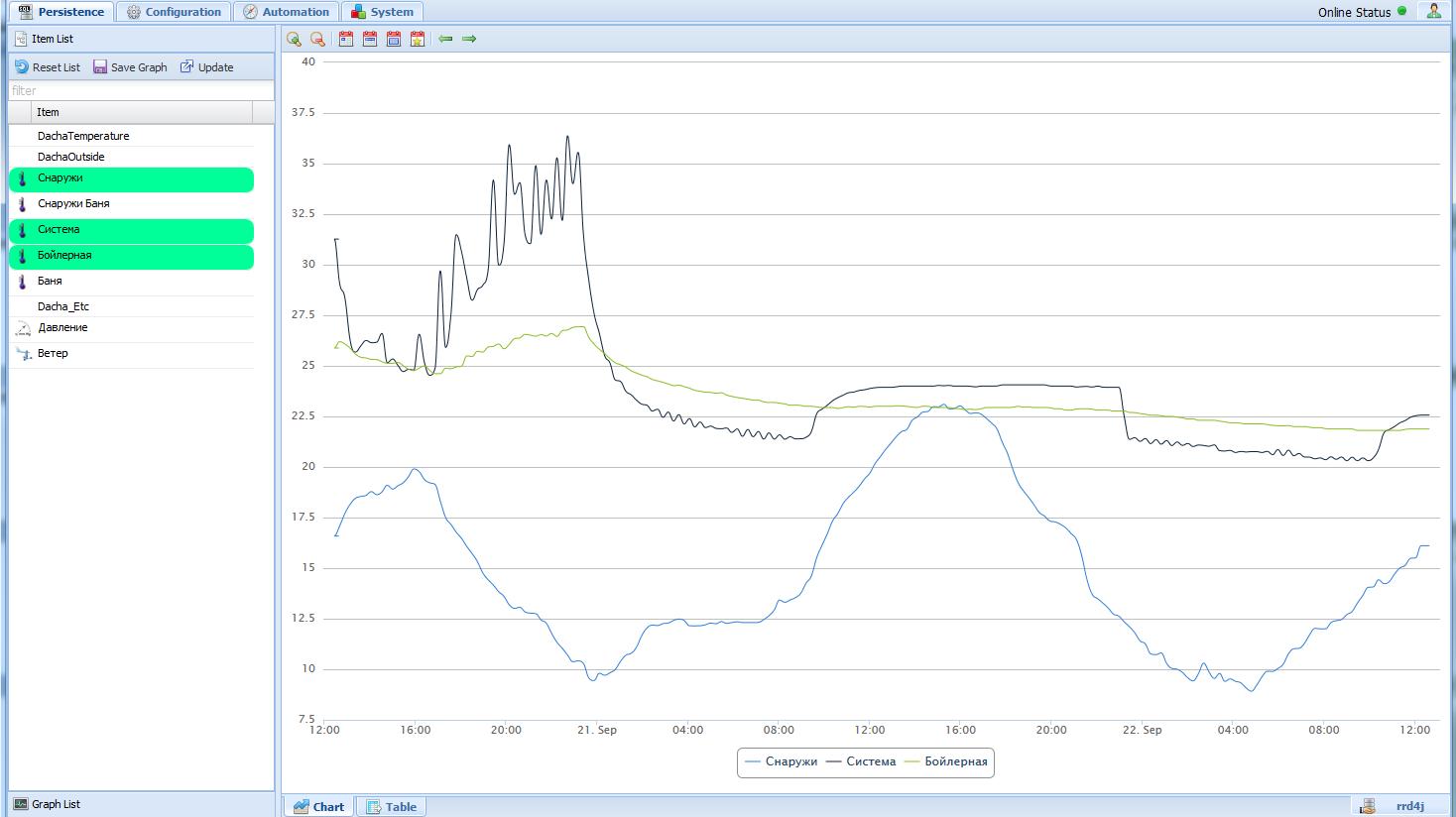Select the Ветер item row
This screenshot has width=1456, height=817.
point(131,354)
